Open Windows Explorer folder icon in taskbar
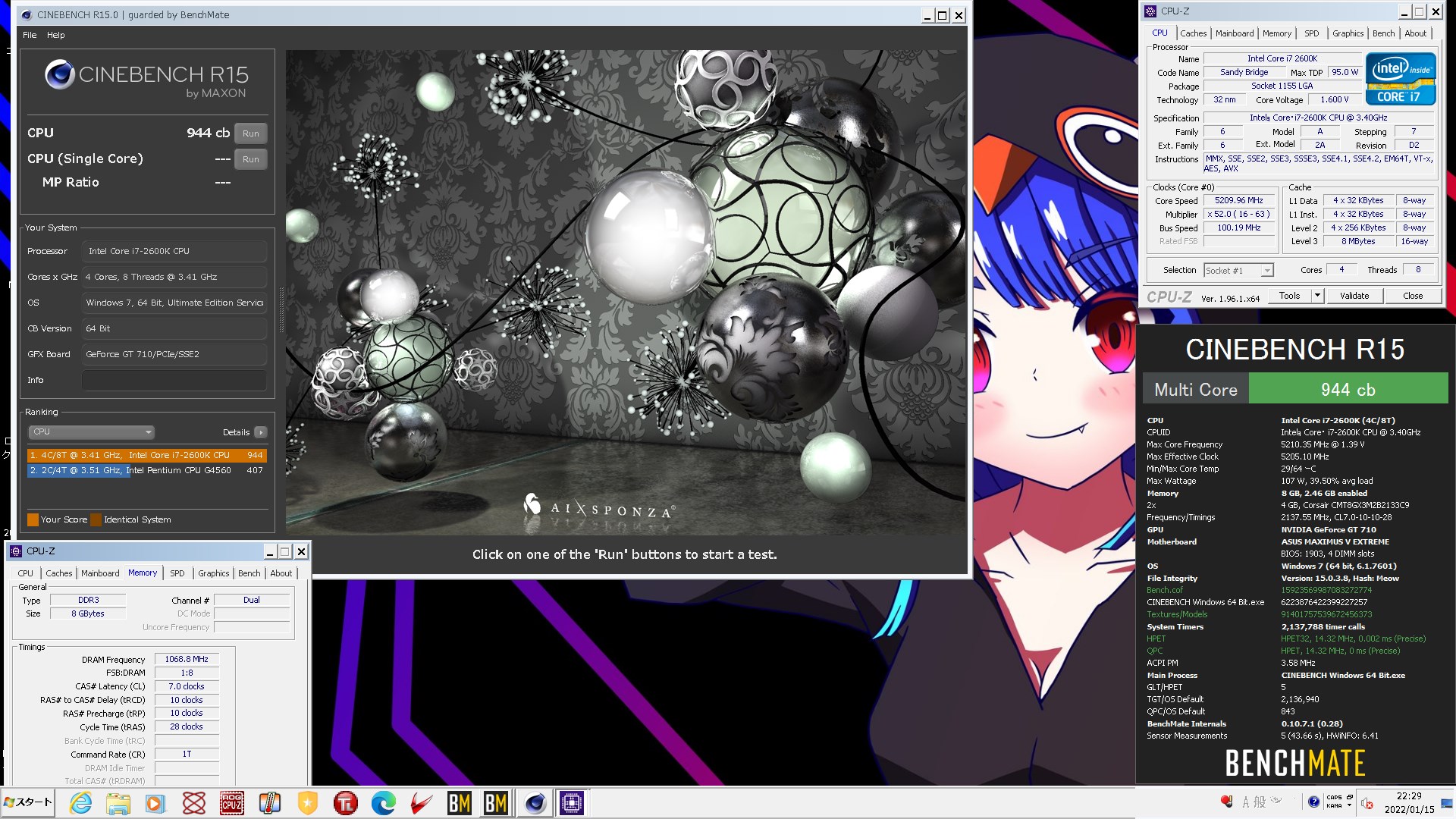1456x819 pixels. click(118, 803)
